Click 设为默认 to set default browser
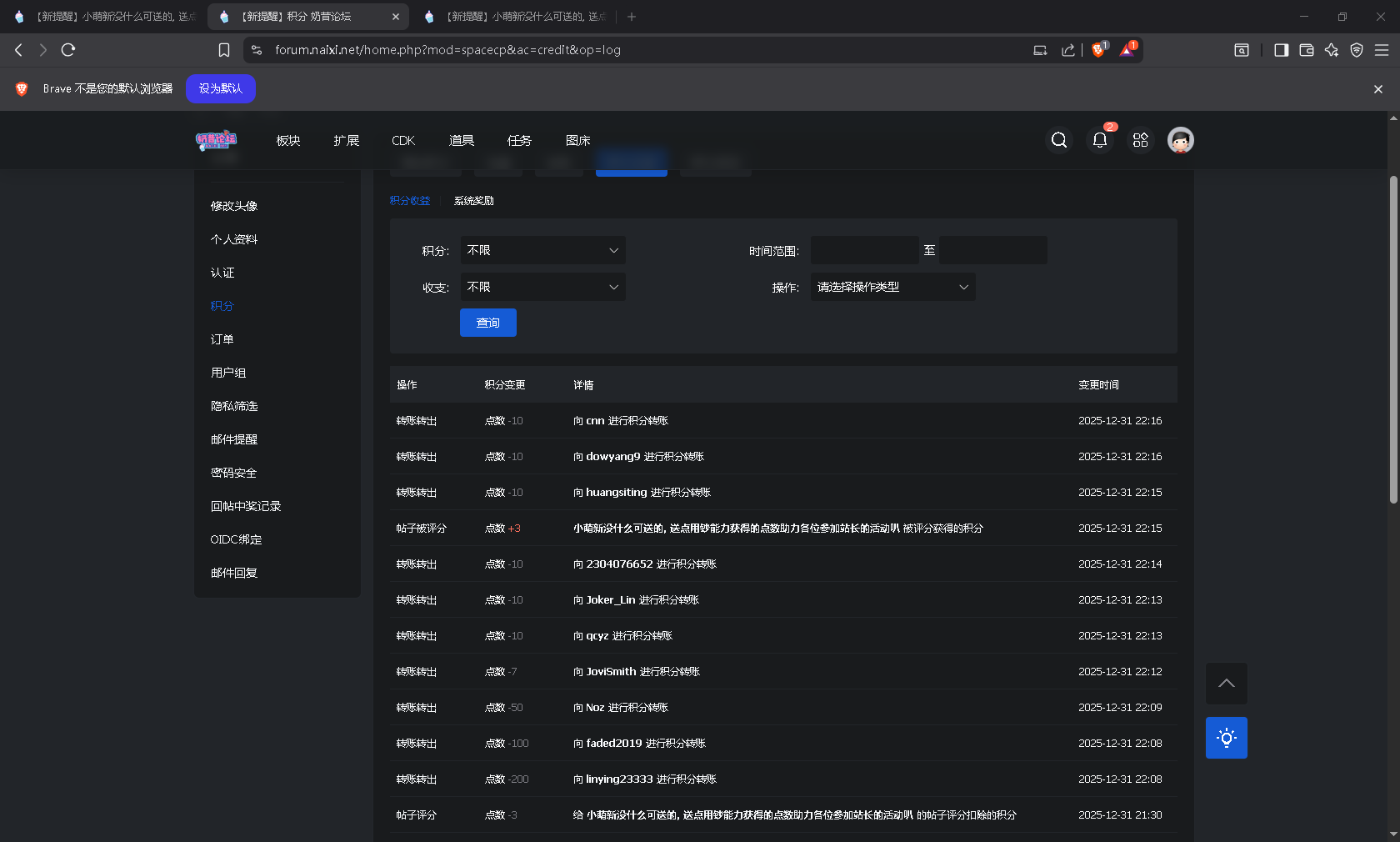The image size is (1400, 842). click(221, 88)
